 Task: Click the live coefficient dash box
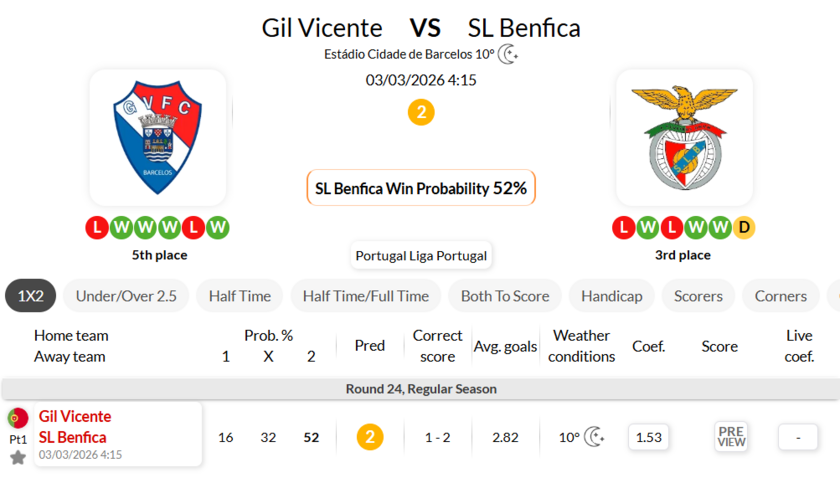tap(798, 437)
